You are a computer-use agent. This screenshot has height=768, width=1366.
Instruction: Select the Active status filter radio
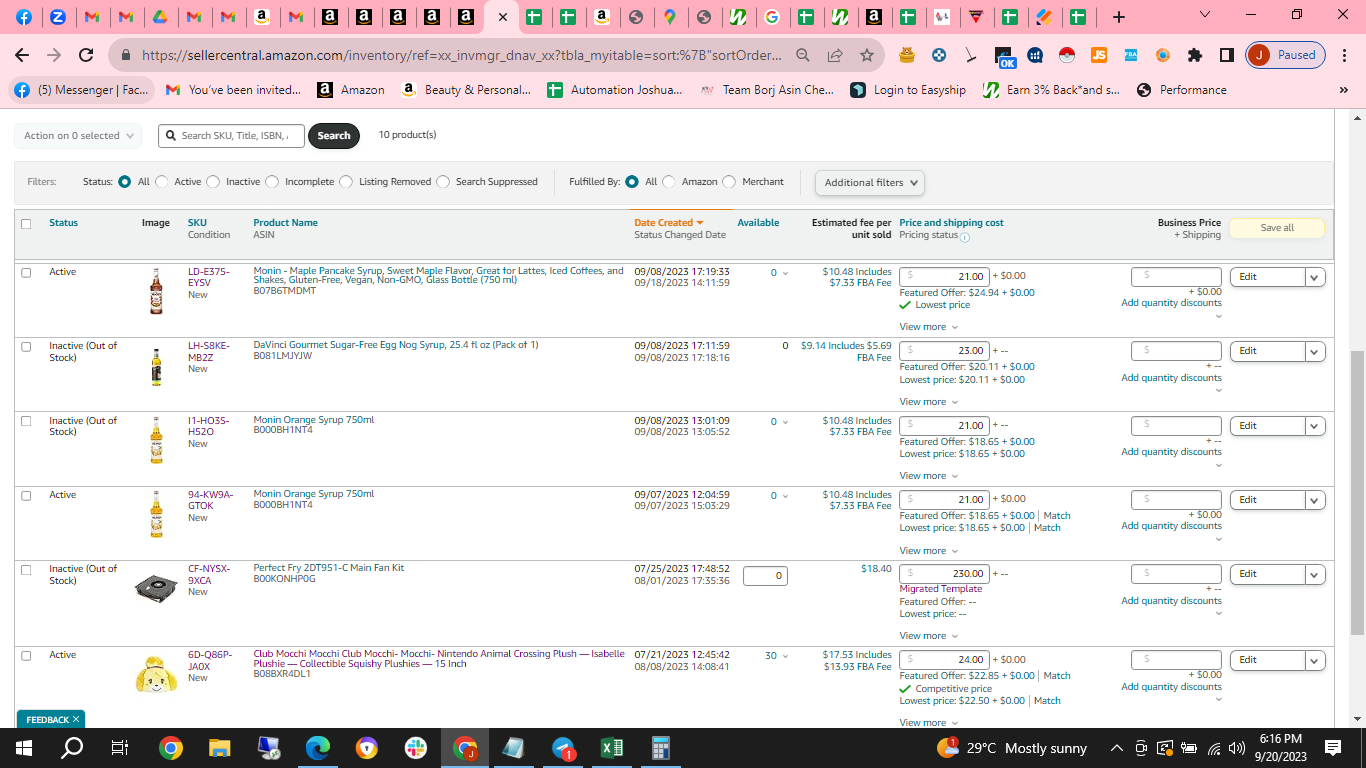tap(162, 182)
